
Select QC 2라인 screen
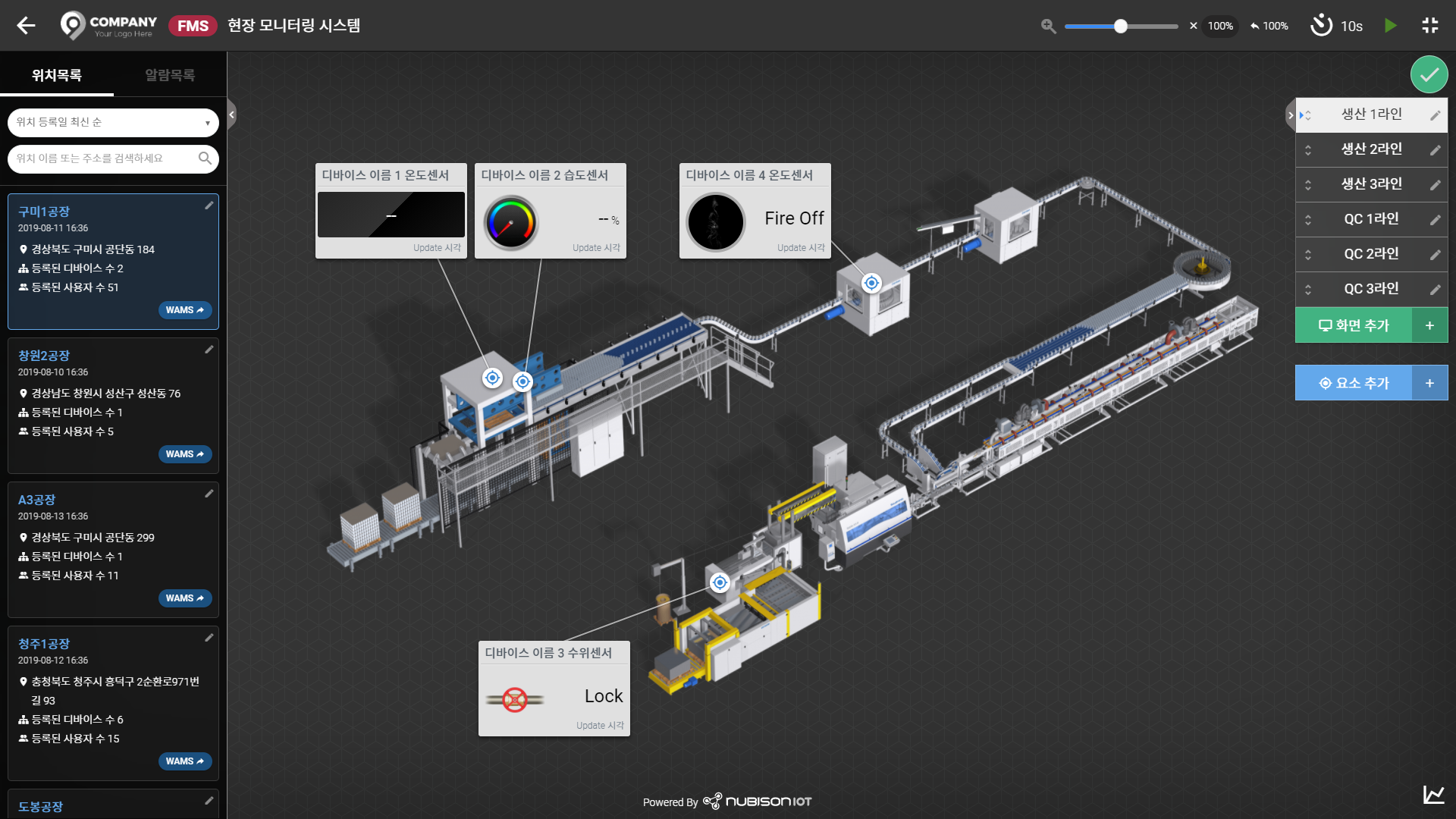click(x=1371, y=254)
